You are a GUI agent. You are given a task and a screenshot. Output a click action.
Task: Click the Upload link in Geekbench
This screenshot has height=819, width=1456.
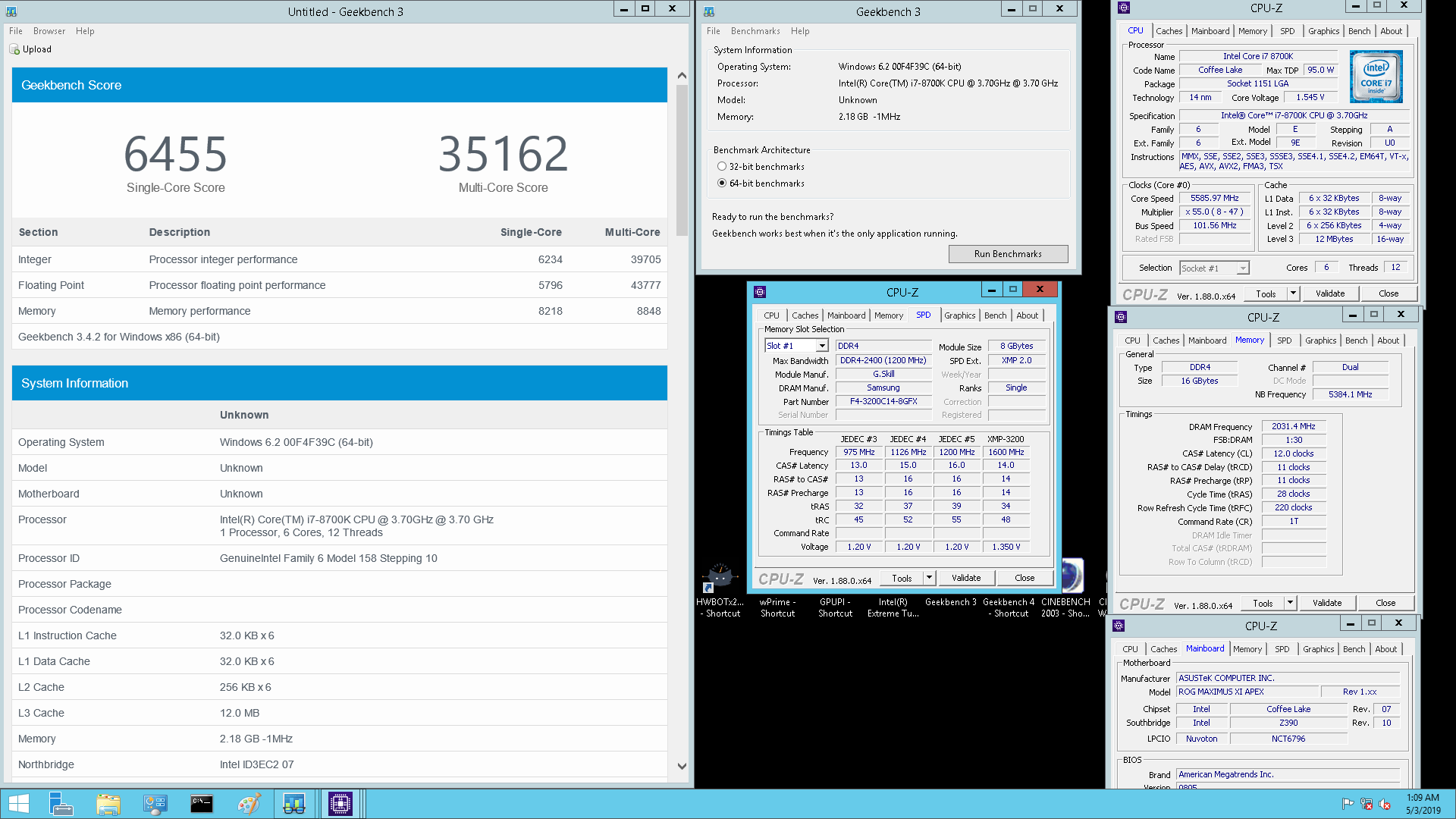coord(37,49)
